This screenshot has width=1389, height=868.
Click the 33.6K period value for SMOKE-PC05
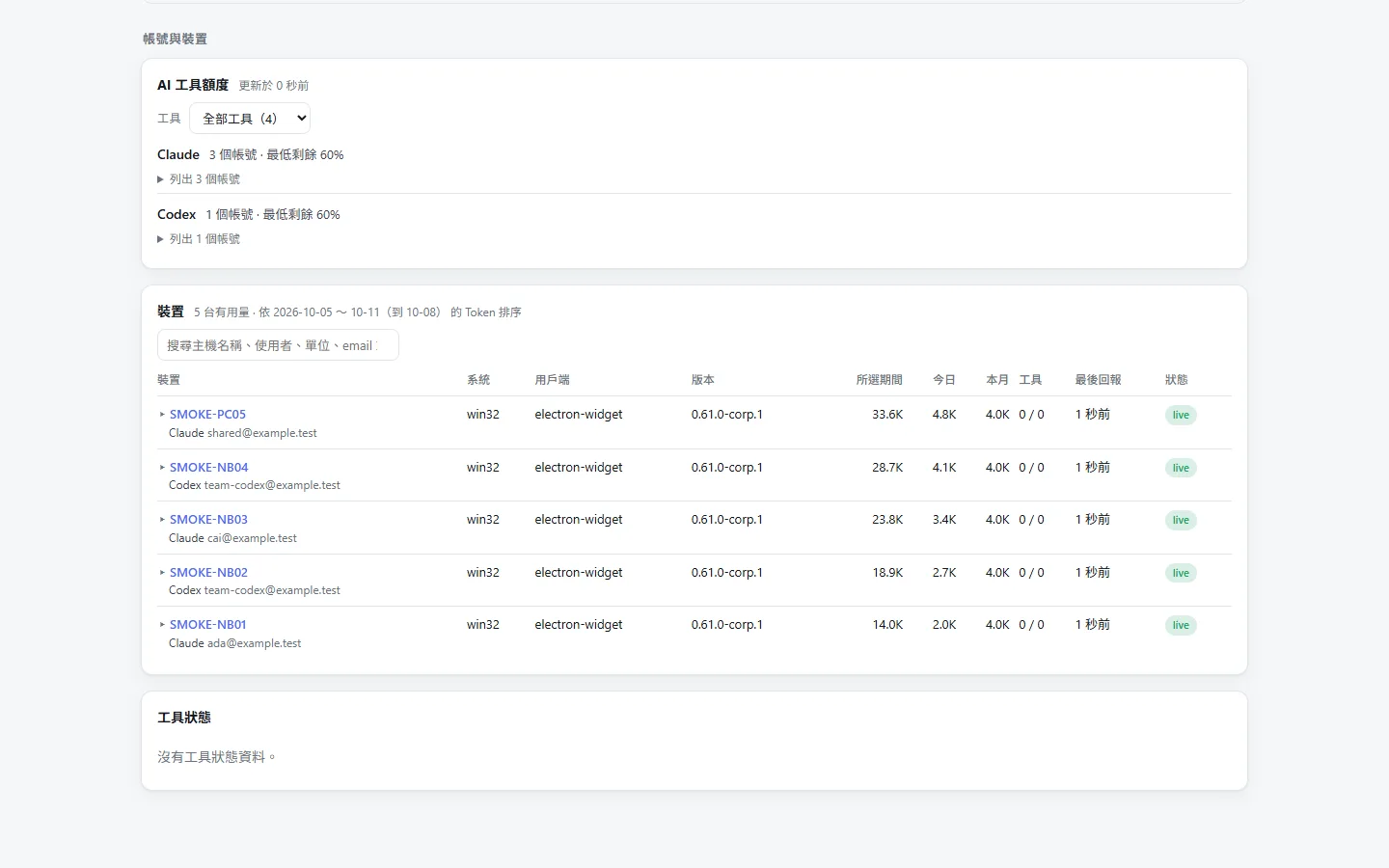(887, 415)
